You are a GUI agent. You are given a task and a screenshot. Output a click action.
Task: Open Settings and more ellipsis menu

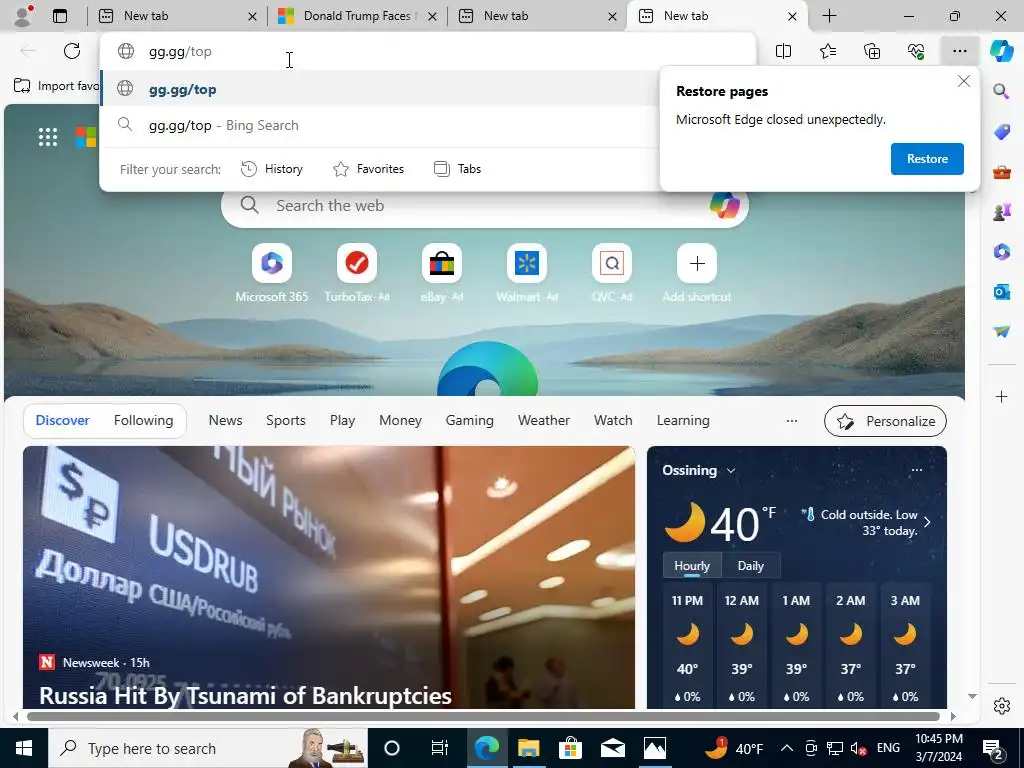959,51
